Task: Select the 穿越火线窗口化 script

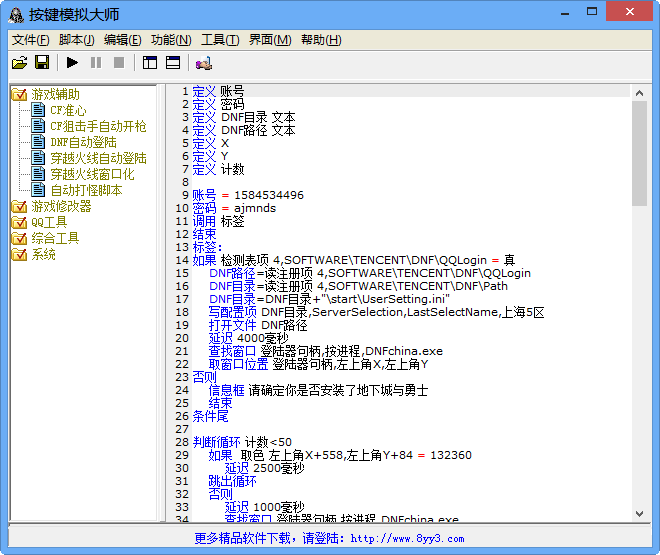Action: [x=92, y=174]
